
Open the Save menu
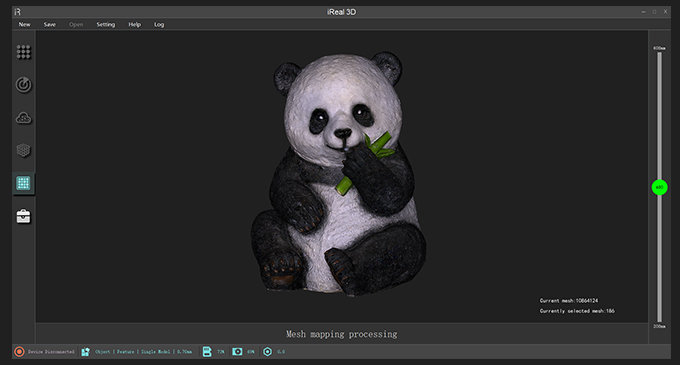pos(49,25)
